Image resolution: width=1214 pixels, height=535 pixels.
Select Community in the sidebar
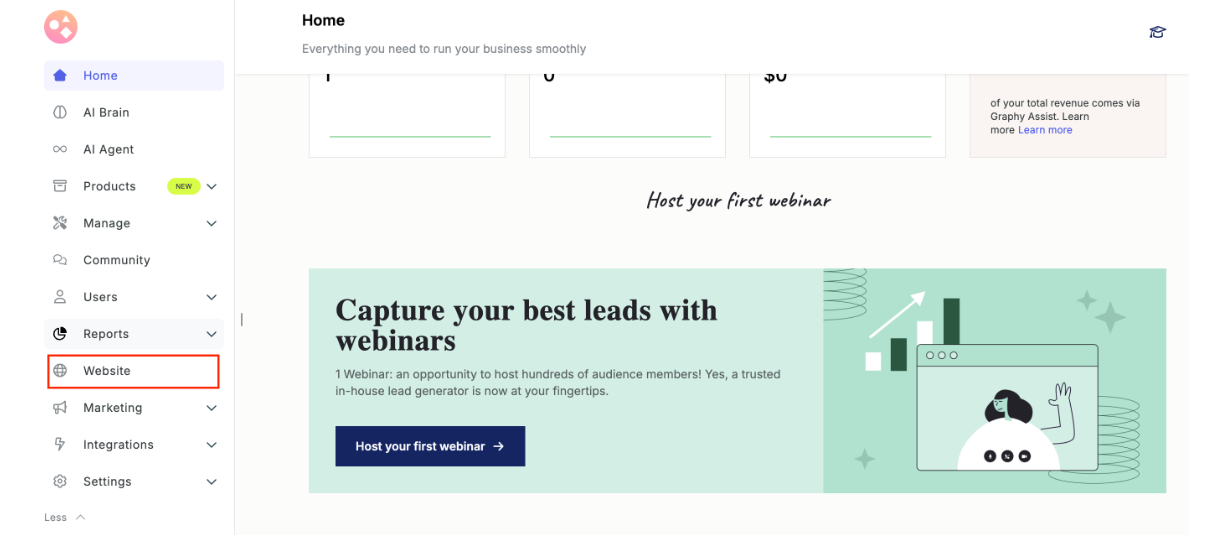pyautogui.click(x=116, y=260)
